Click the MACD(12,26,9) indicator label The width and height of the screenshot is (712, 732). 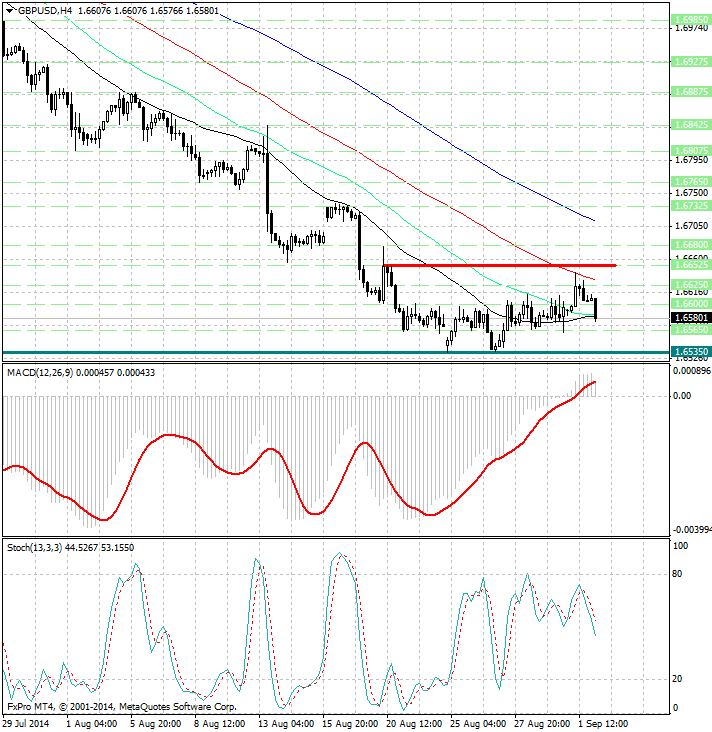pos(47,373)
